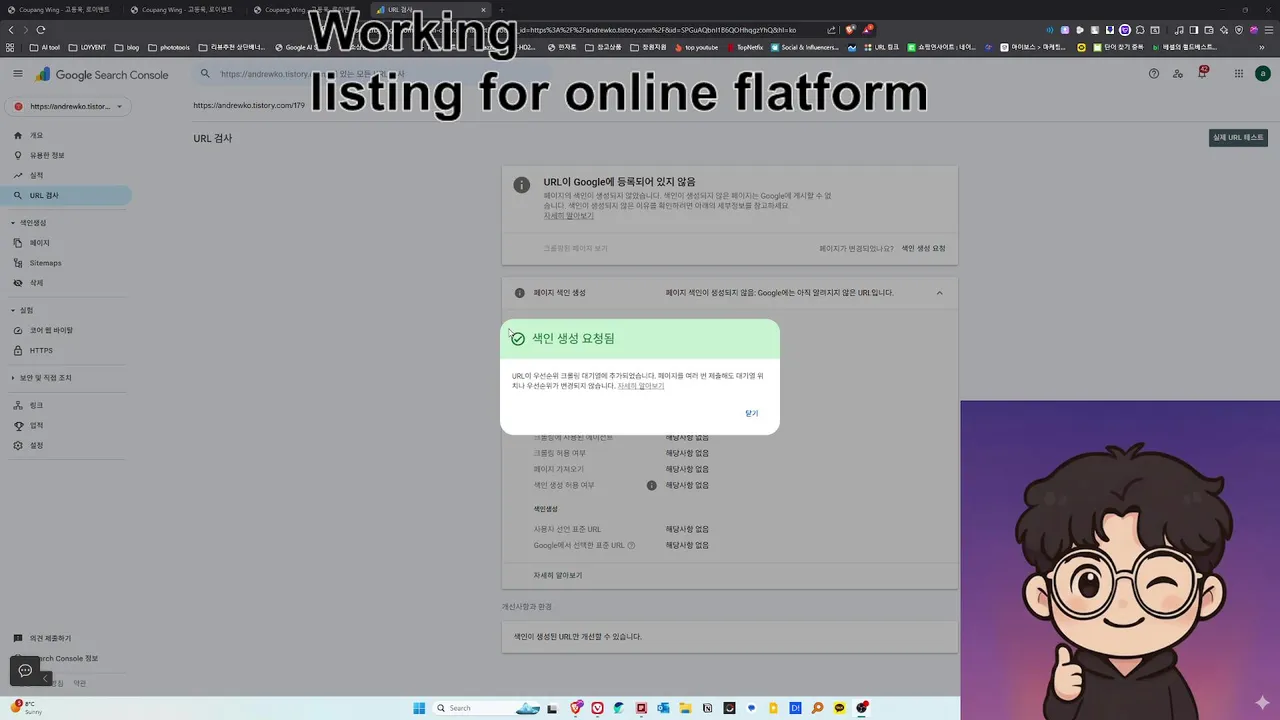This screenshot has width=1280, height=720.
Task: Open 자세히 알아보기 under URL status
Action: click(568, 216)
